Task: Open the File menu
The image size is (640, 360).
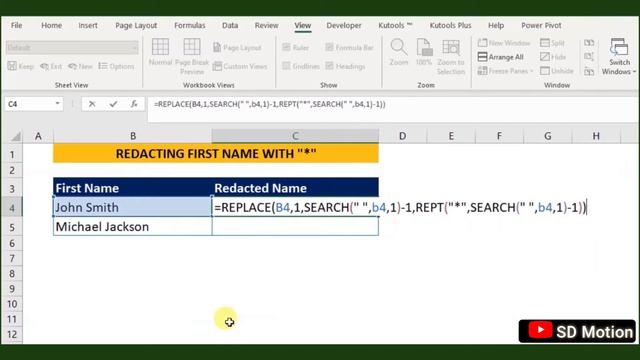Action: click(x=16, y=25)
